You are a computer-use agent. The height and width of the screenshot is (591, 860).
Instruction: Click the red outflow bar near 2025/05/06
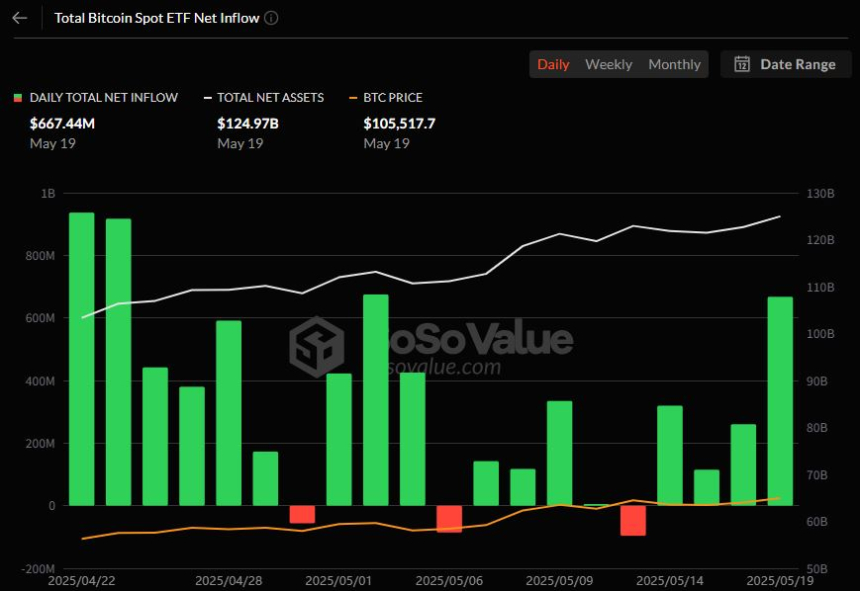(449, 518)
